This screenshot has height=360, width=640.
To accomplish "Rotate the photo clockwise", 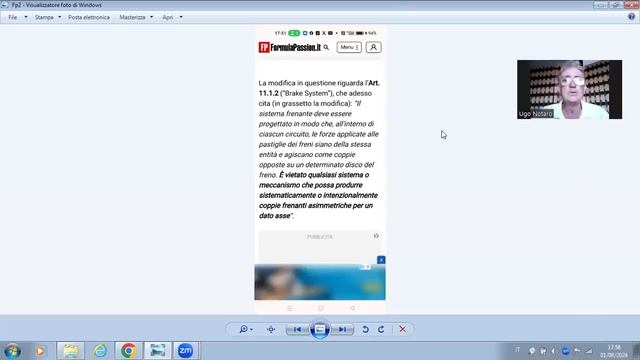I will coord(381,329).
